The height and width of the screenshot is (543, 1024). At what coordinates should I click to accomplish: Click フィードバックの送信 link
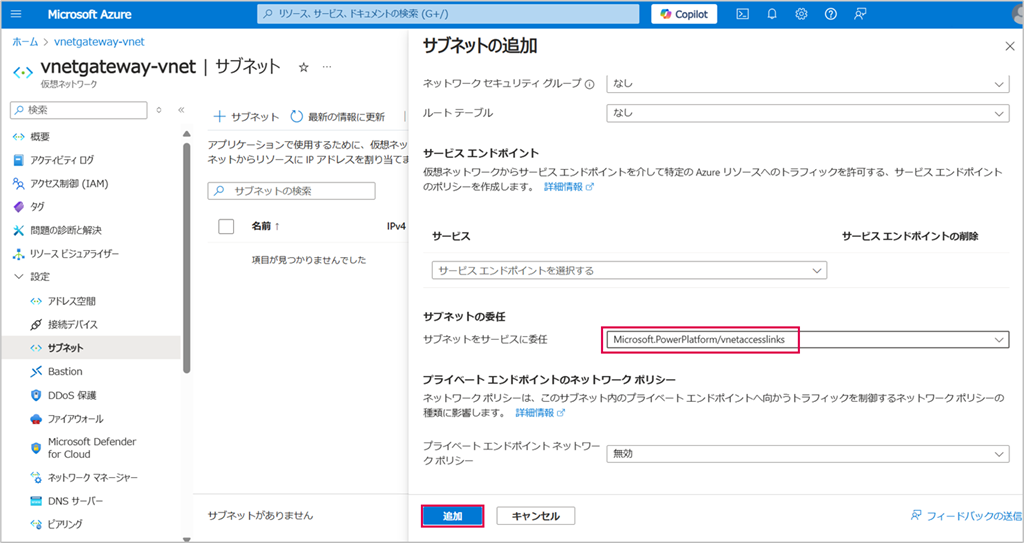click(x=967, y=516)
